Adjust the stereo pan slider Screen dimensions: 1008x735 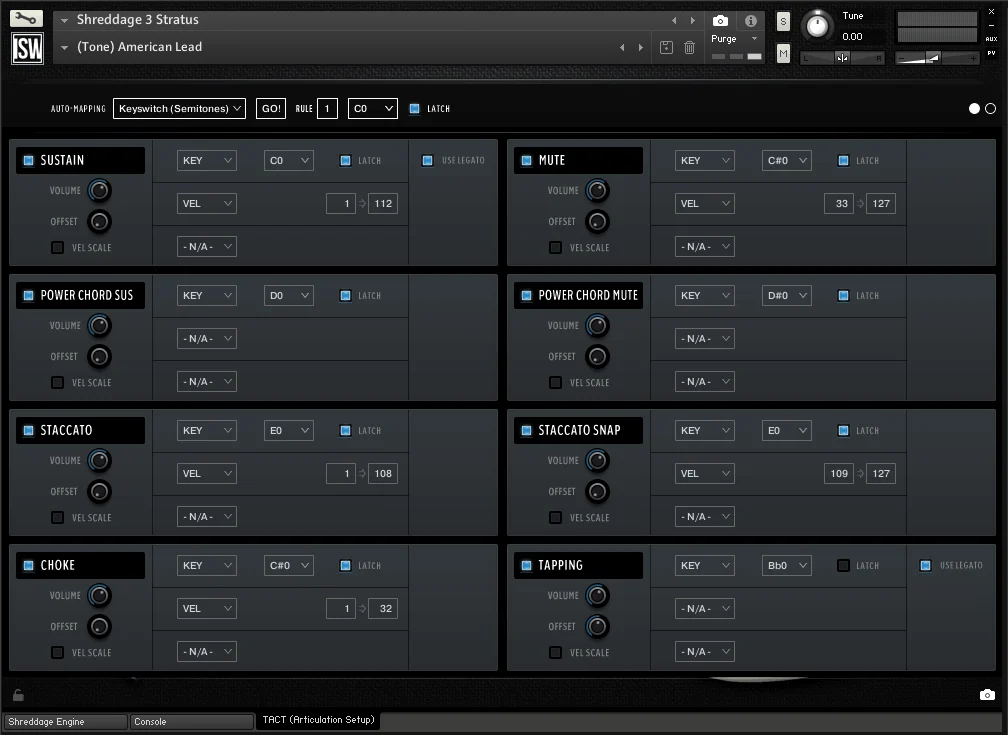842,59
